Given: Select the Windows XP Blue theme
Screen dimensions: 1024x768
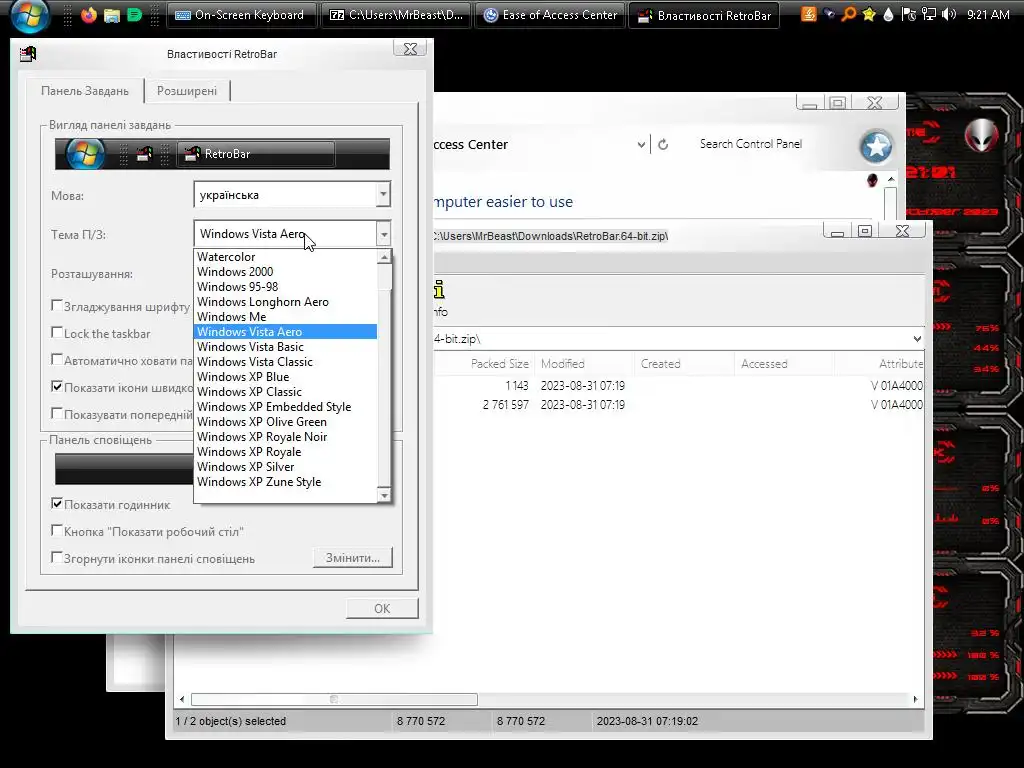Looking at the screenshot, I should pyautogui.click(x=285, y=377).
